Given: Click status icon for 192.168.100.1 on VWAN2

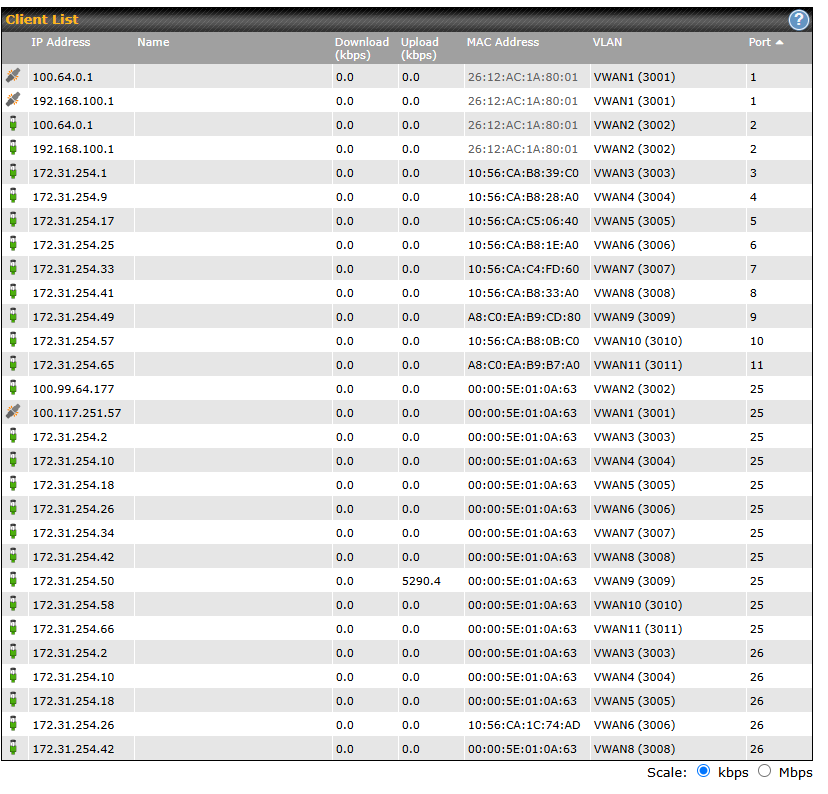Looking at the screenshot, I should click(14, 147).
